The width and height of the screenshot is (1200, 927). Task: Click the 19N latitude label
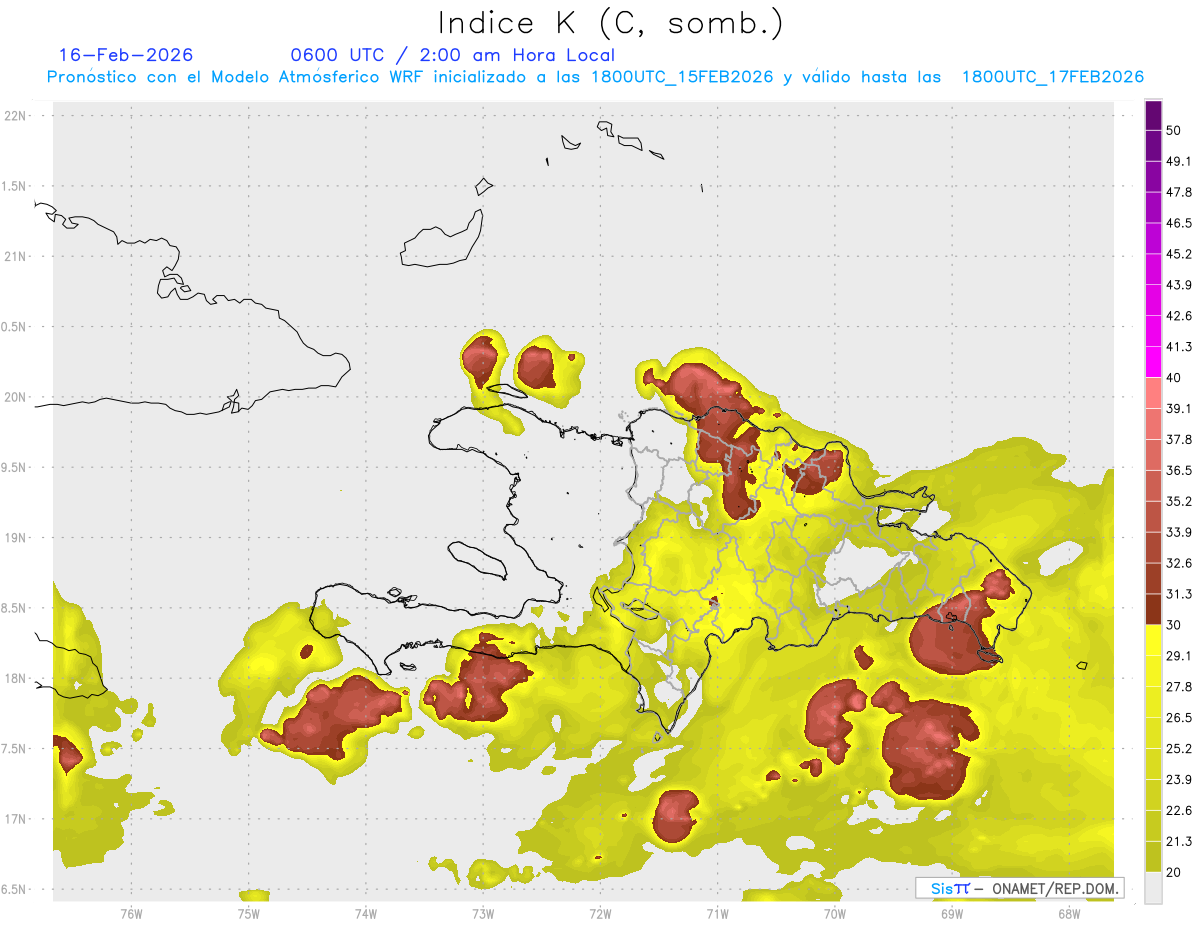pyautogui.click(x=17, y=538)
